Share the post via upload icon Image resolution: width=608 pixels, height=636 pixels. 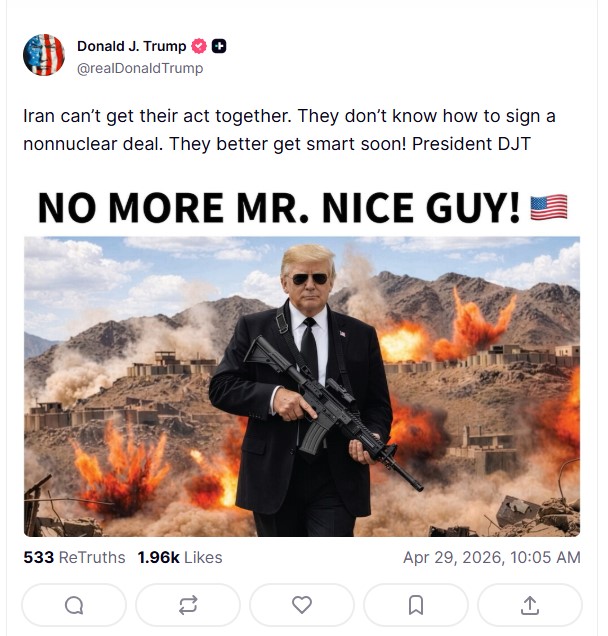coord(530,604)
